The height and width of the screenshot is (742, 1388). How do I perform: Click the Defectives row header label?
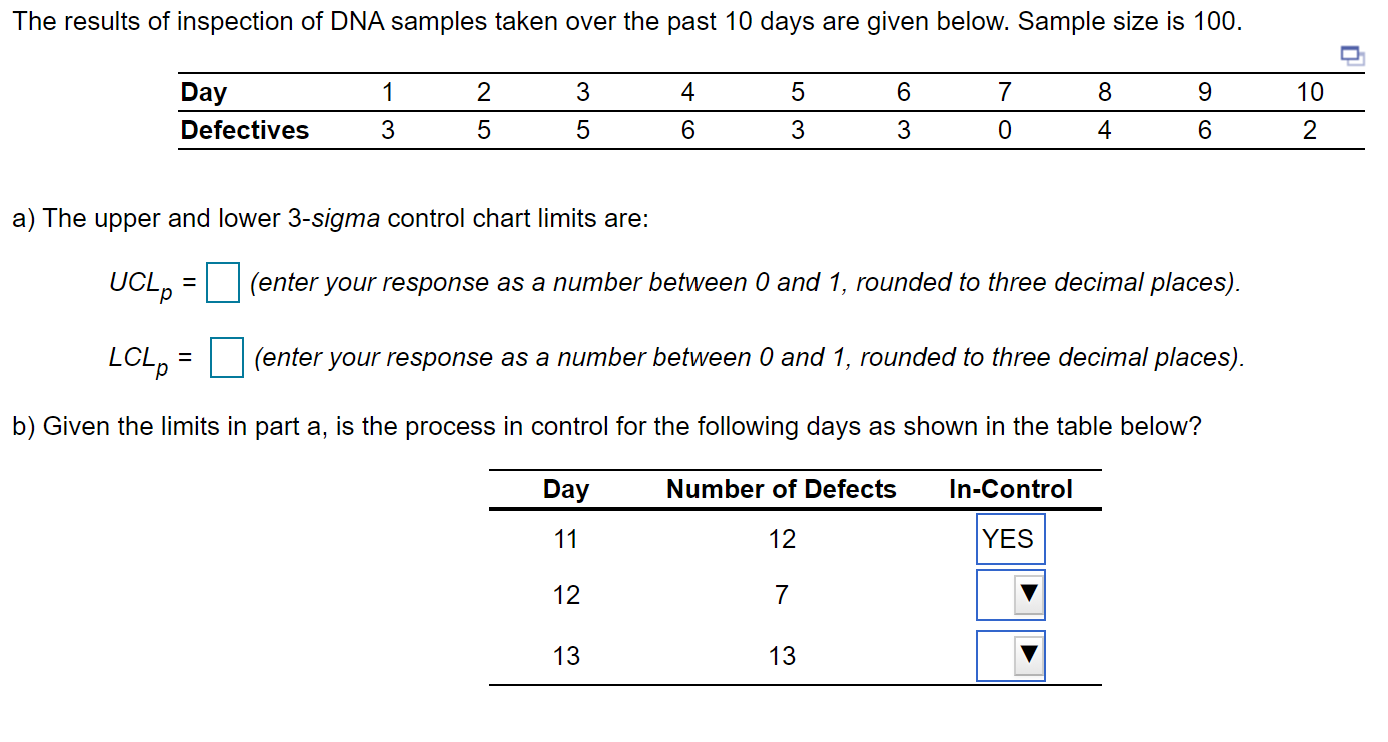click(x=245, y=130)
